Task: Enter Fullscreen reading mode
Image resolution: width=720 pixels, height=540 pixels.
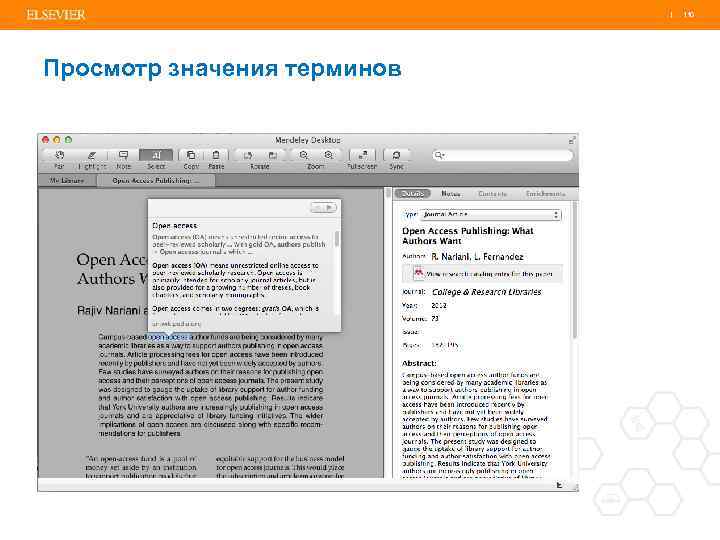Action: pos(362,155)
